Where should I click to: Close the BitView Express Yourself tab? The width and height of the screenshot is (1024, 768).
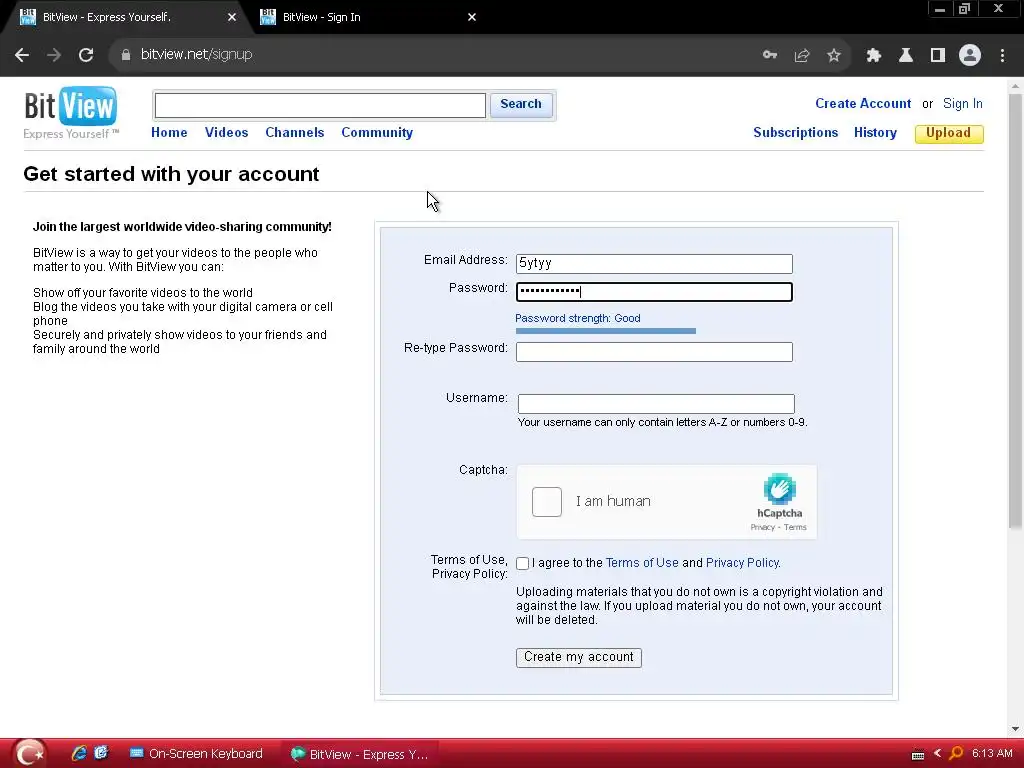click(232, 17)
